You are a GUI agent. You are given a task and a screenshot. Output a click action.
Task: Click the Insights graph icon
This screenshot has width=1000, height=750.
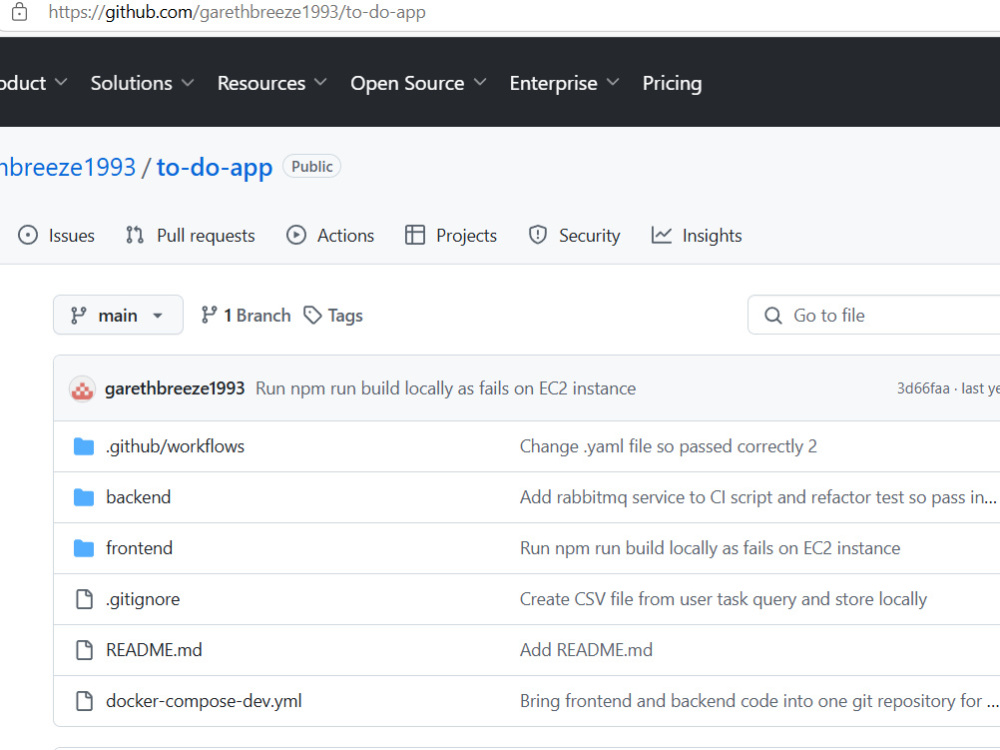click(661, 235)
